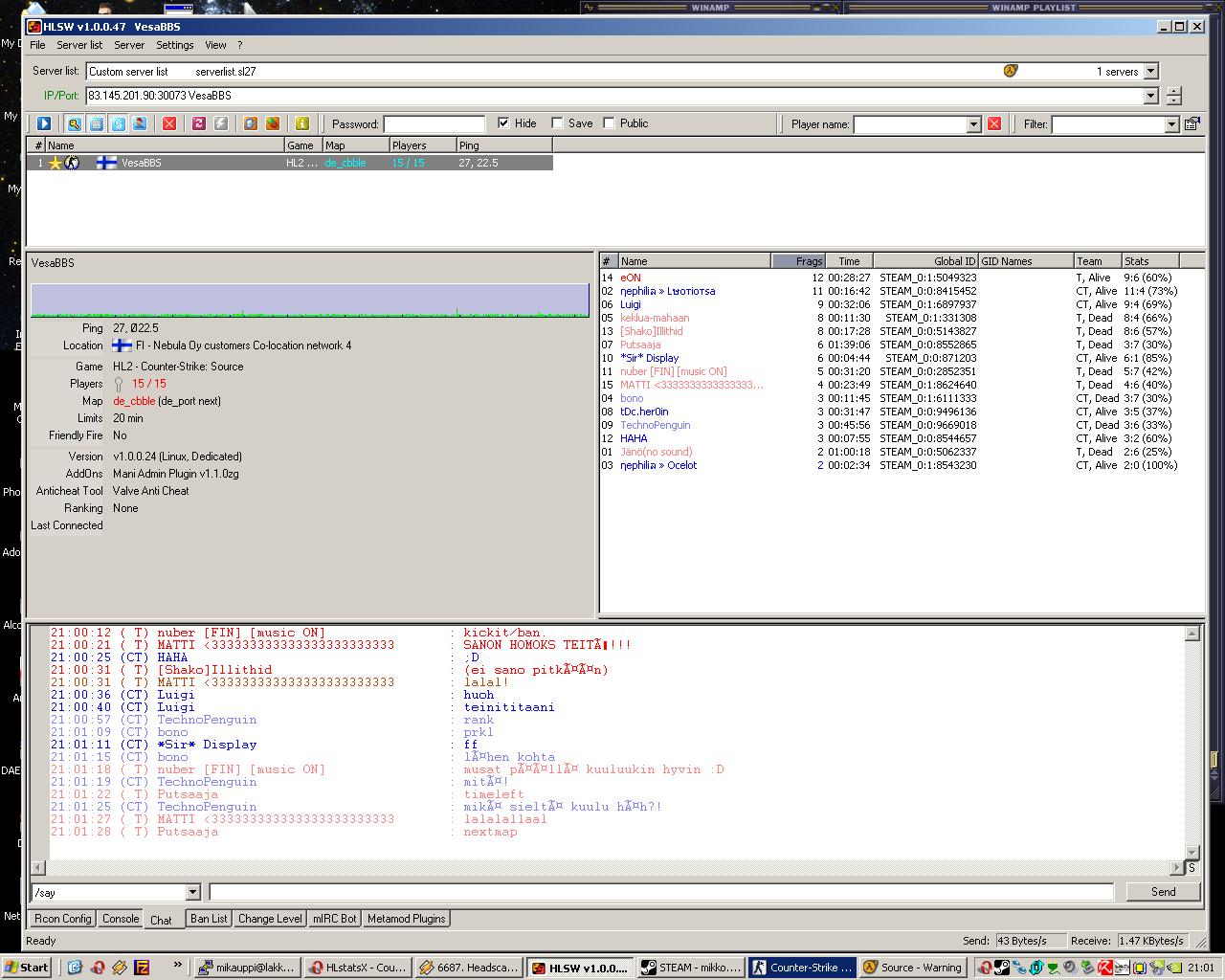Click the Half-Life lambda icon in server list bar
This screenshot has height=980, width=1225.
tap(1011, 71)
